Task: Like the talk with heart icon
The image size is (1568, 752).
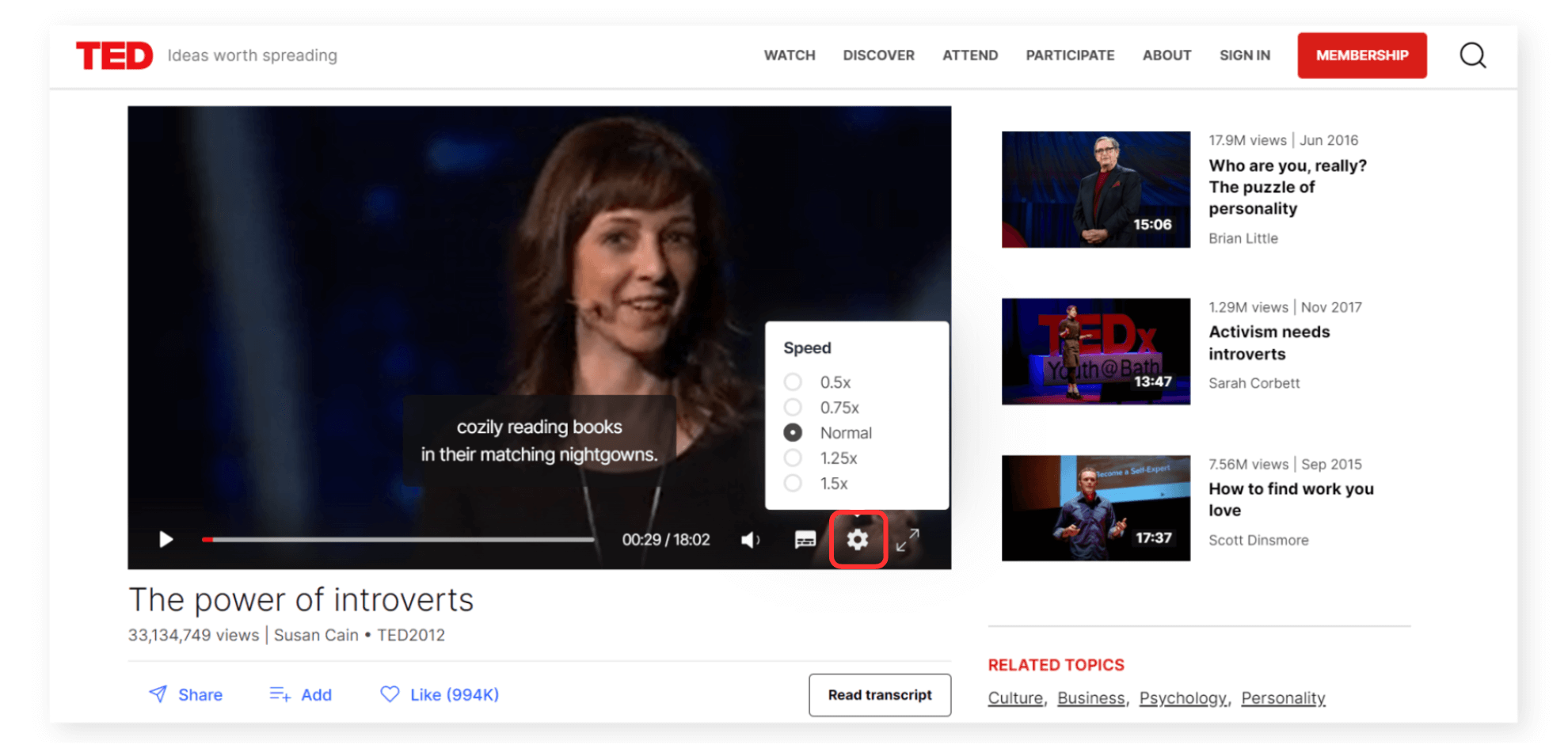Action: click(390, 694)
